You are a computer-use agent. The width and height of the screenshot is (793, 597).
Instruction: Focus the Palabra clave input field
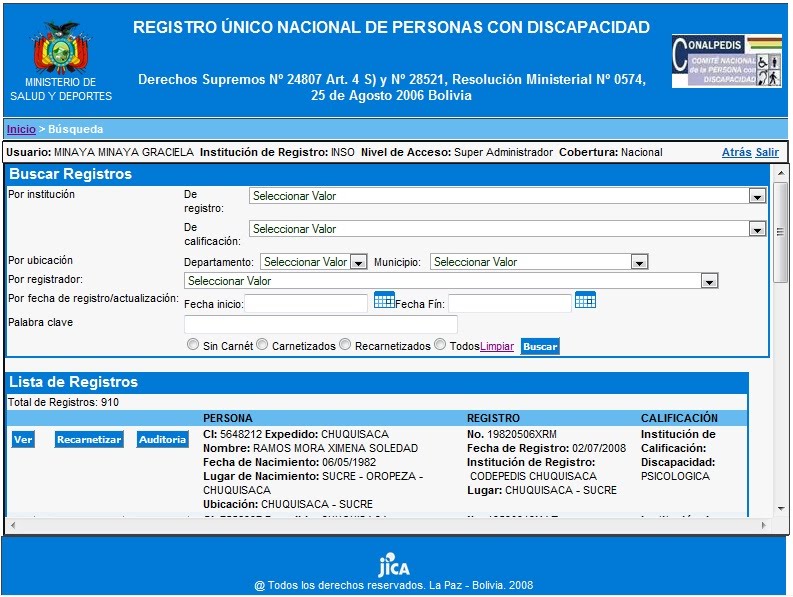tap(321, 324)
